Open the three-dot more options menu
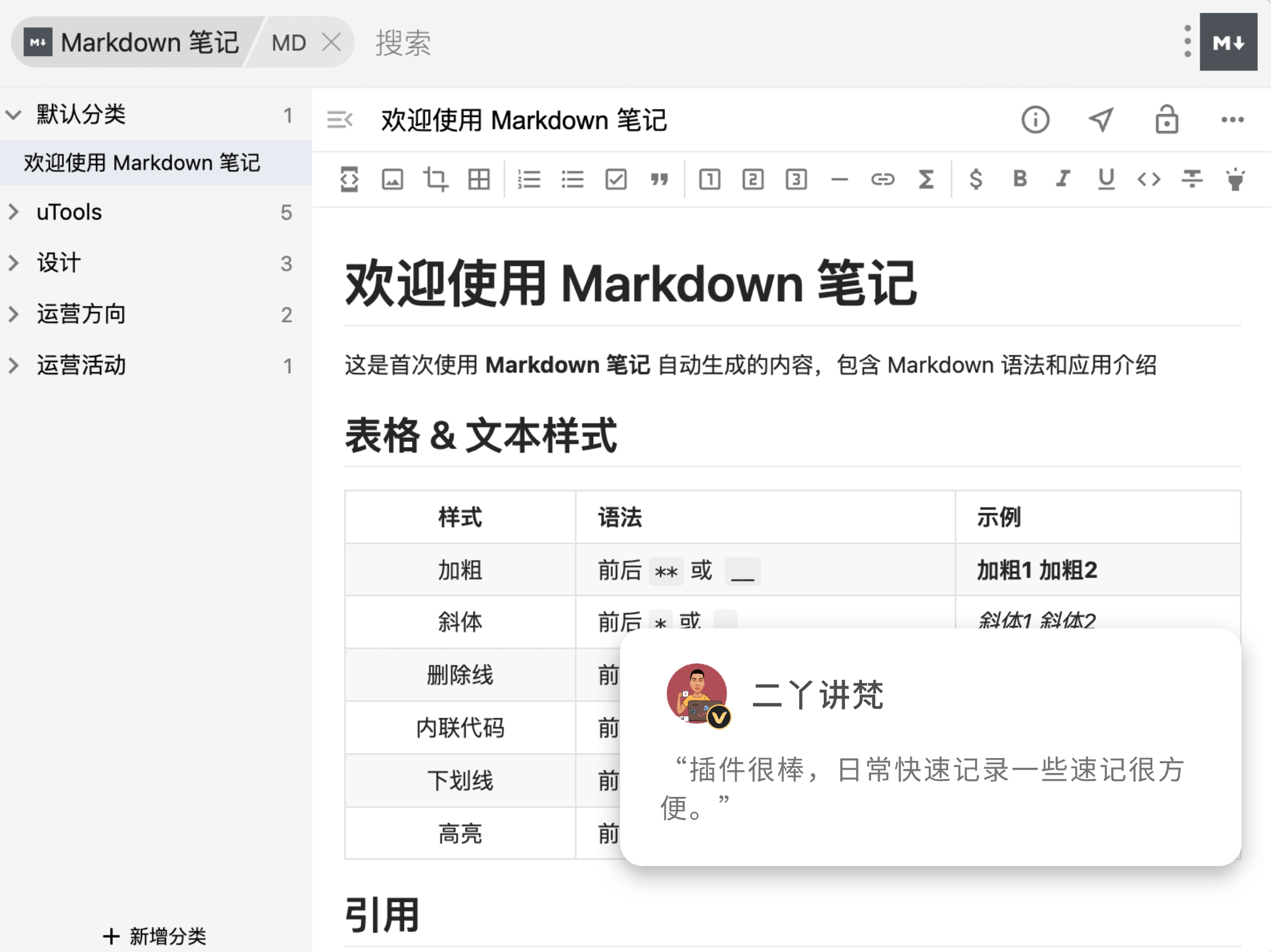Image resolution: width=1271 pixels, height=952 pixels. click(x=1232, y=120)
